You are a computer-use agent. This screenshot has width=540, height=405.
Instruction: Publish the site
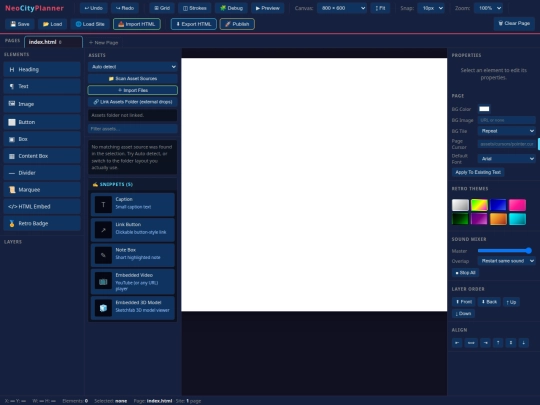tap(237, 24)
